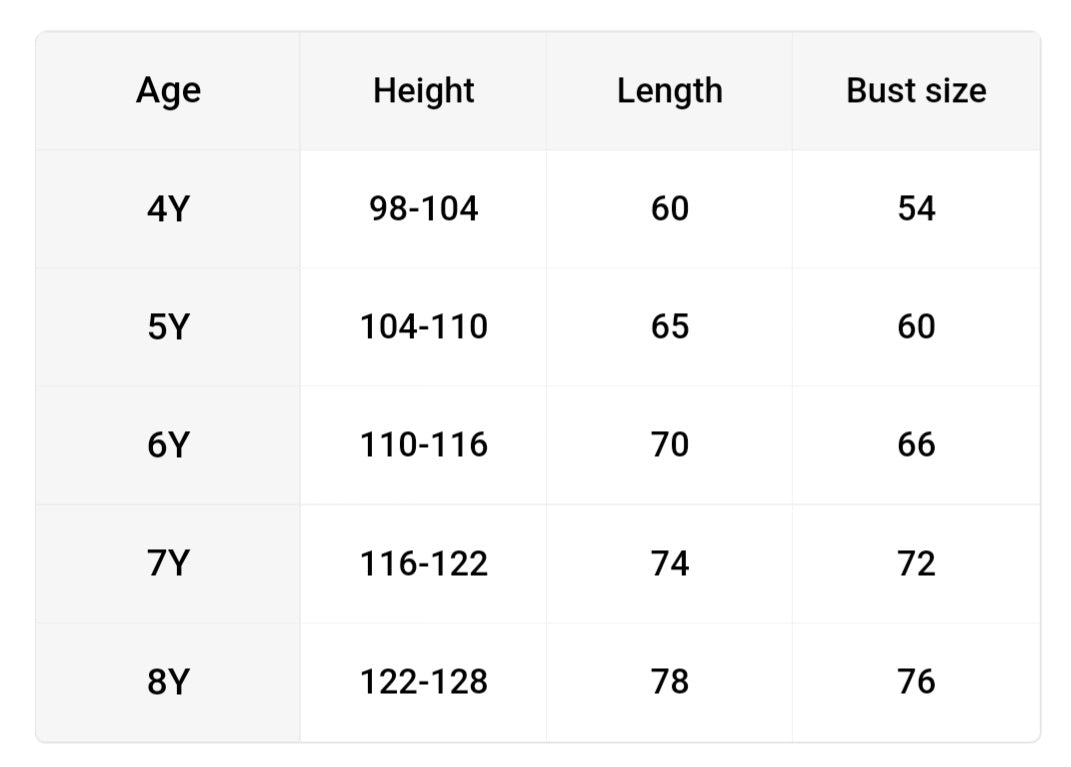Click the bust size 76 cell

(x=916, y=682)
